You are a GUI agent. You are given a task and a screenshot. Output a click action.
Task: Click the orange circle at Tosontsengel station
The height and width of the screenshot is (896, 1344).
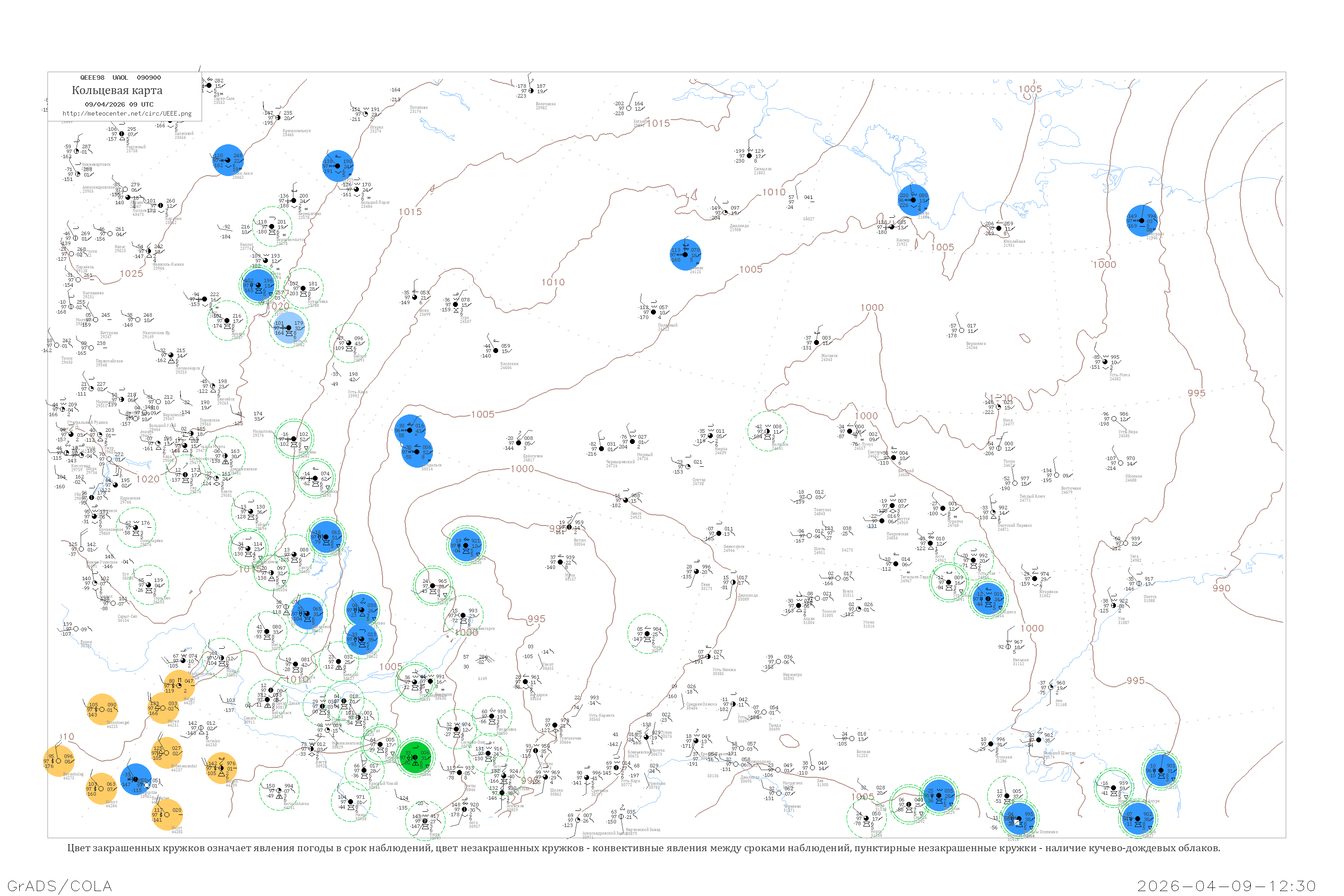102,709
